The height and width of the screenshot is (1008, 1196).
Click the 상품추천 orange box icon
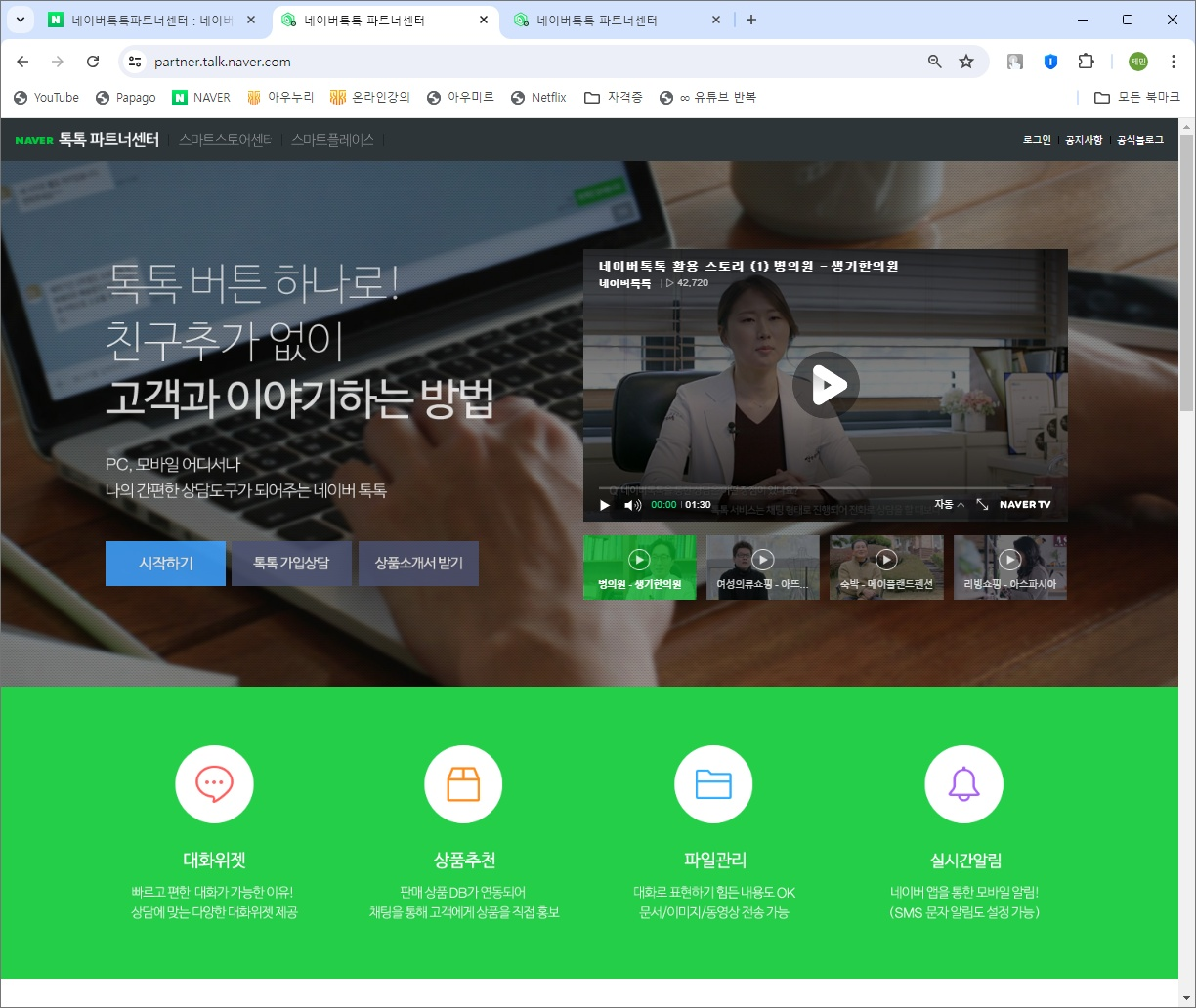pyautogui.click(x=463, y=783)
